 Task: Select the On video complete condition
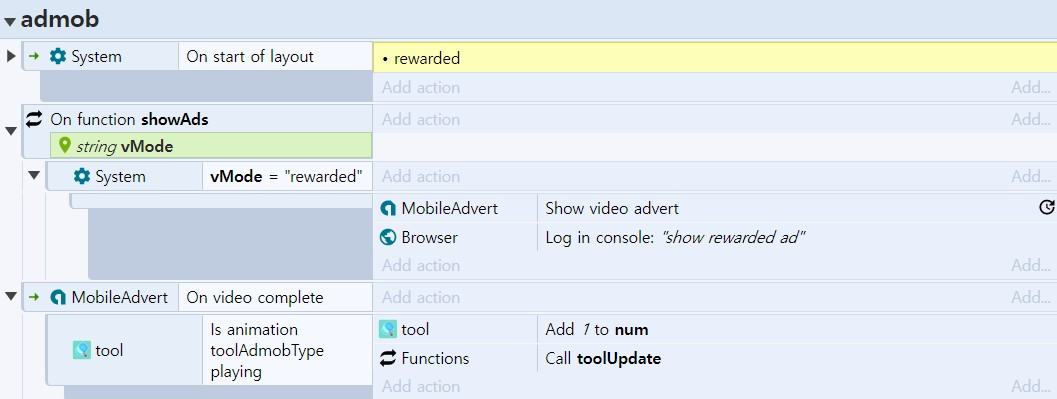(276, 297)
